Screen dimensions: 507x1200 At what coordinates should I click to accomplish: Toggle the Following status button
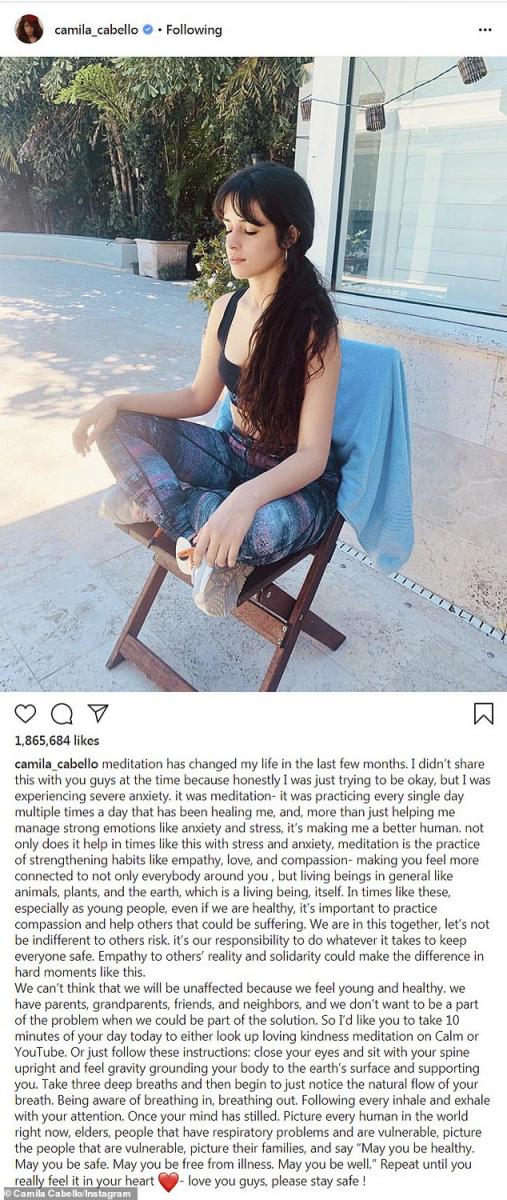(194, 30)
